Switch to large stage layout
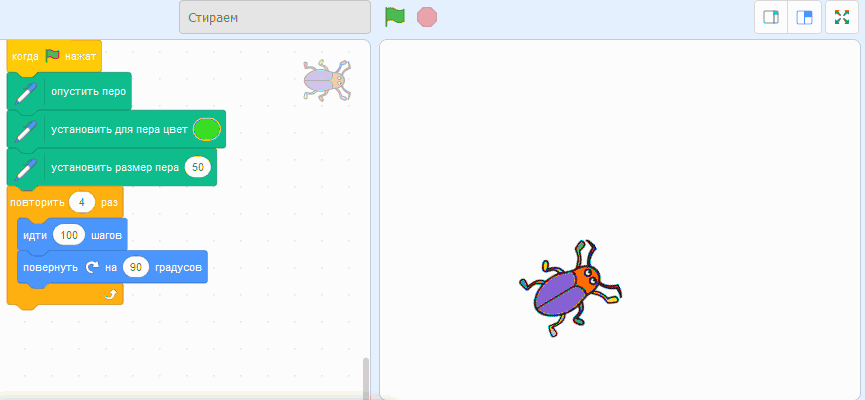 click(804, 17)
